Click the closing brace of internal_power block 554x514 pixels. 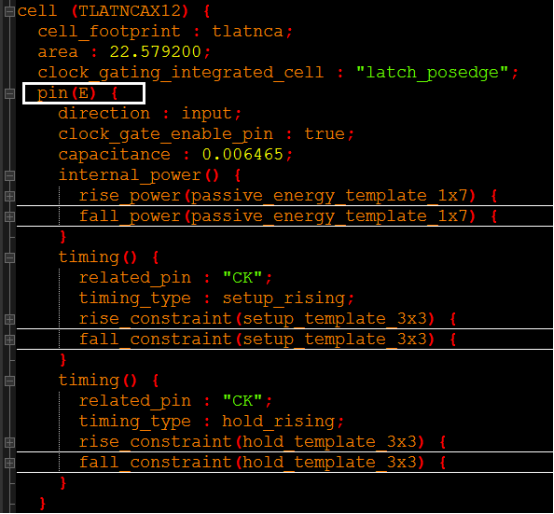click(x=63, y=237)
